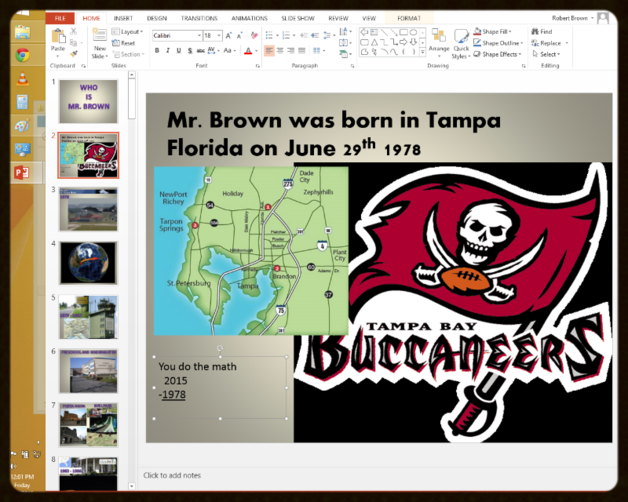Select the down arrow shape in the shapes gallery
Image resolution: width=628 pixels, height=502 pixels.
413,42
